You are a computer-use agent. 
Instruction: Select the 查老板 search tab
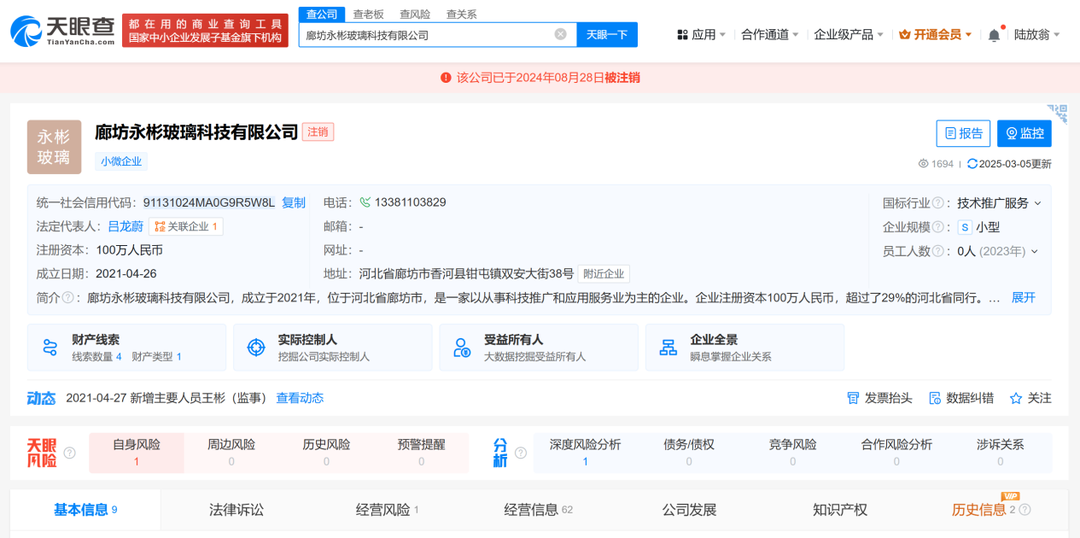coord(368,14)
